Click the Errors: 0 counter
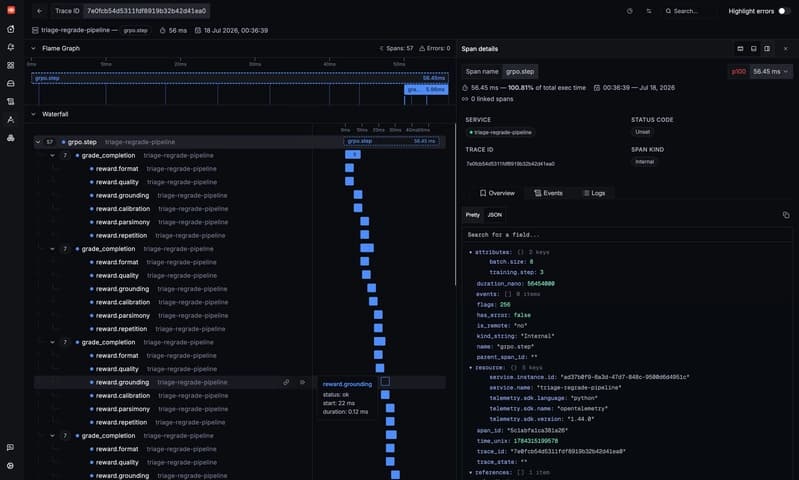The width and height of the screenshot is (799, 480). 435,48
